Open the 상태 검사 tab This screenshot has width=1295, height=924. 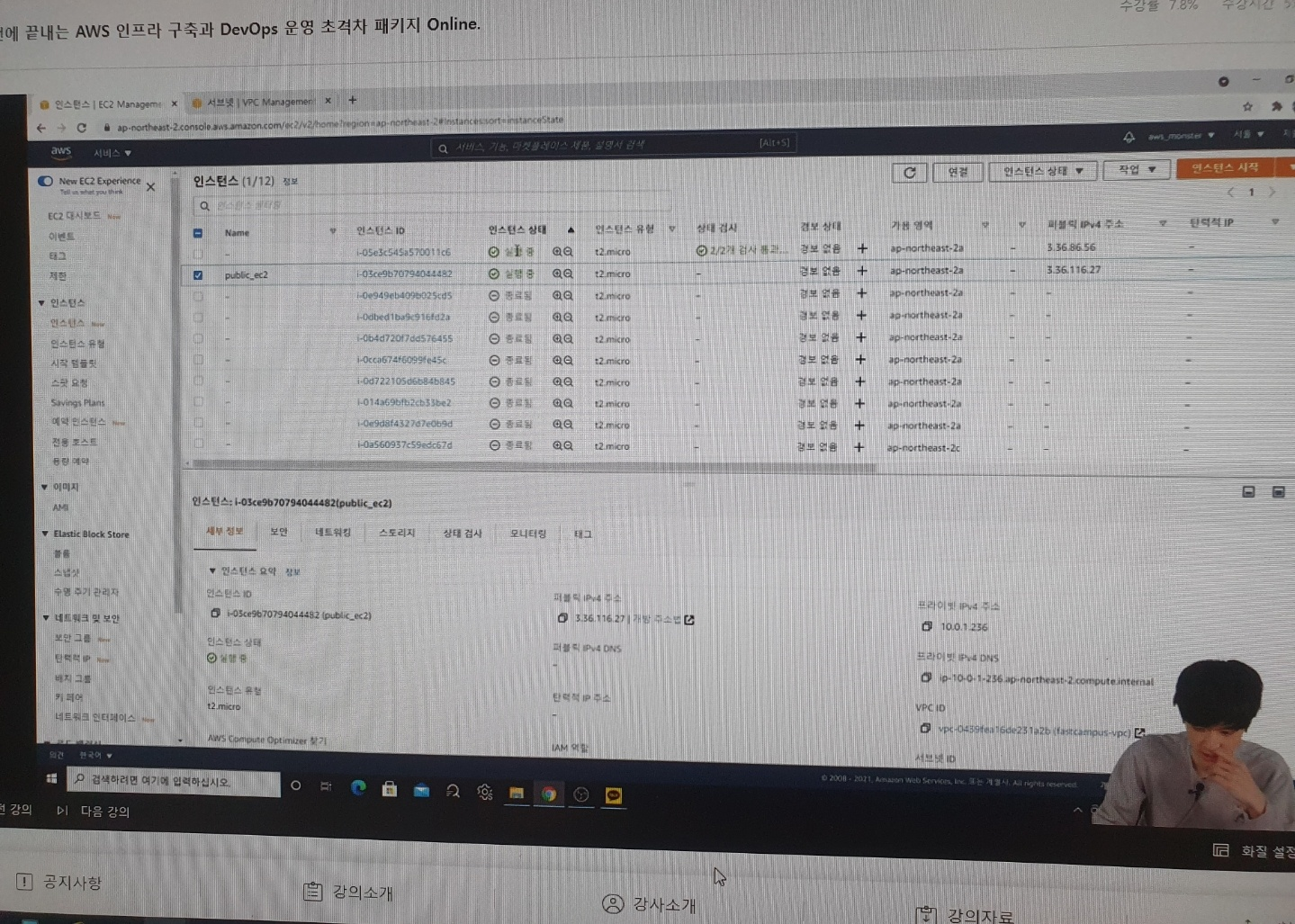[x=463, y=534]
